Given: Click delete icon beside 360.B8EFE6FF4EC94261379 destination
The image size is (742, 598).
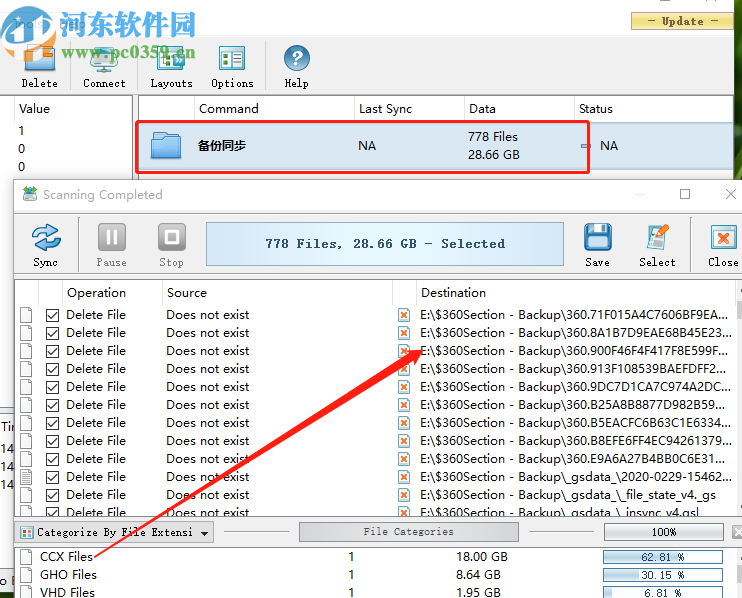Looking at the screenshot, I should point(404,441).
